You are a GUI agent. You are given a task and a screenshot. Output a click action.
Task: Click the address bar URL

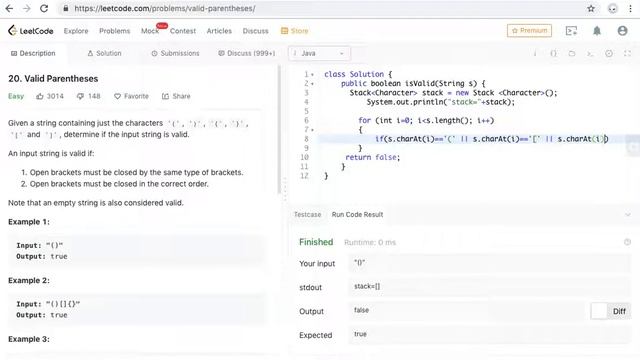click(165, 9)
